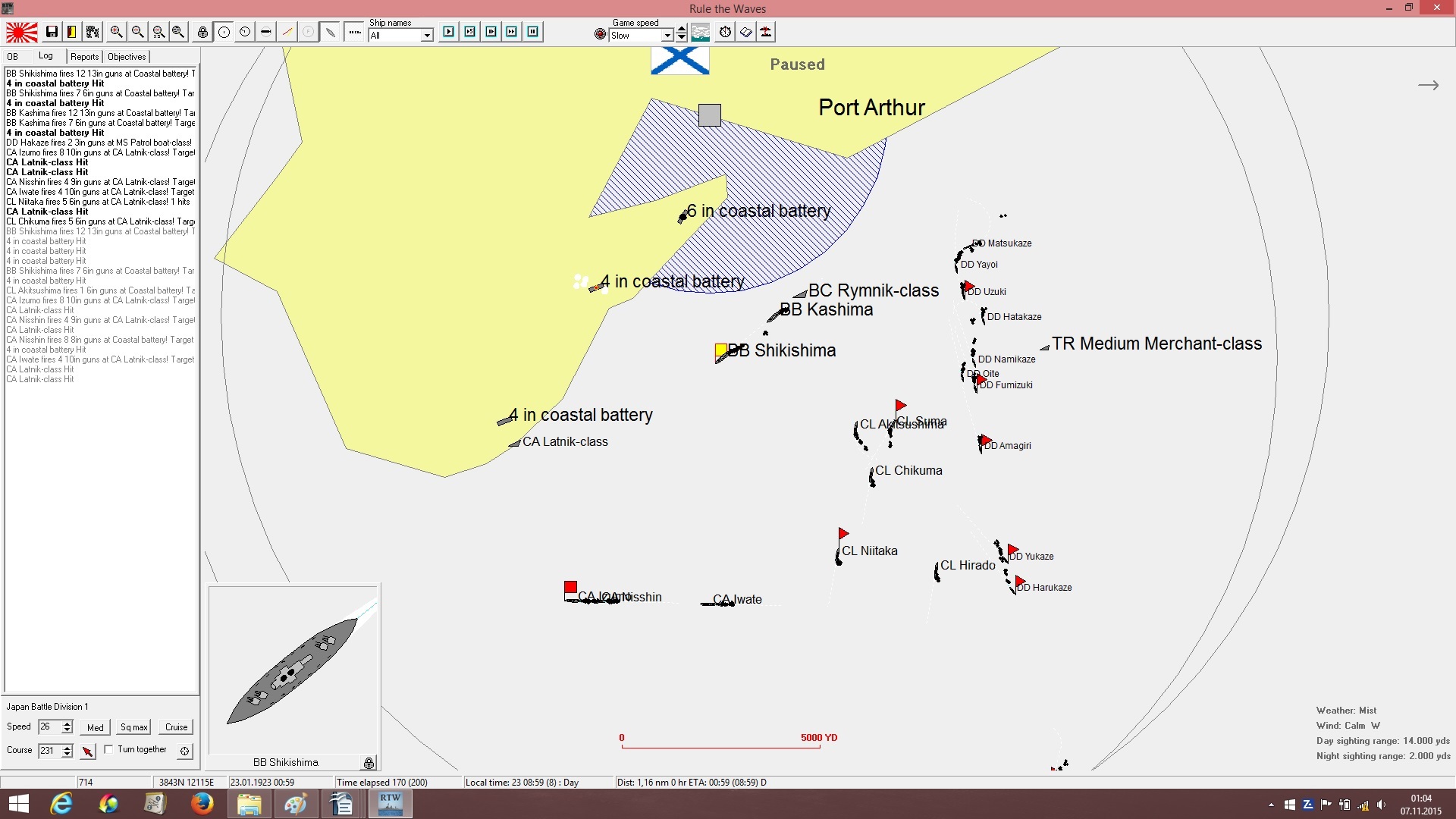Click the red record indicator icon

[x=600, y=34]
